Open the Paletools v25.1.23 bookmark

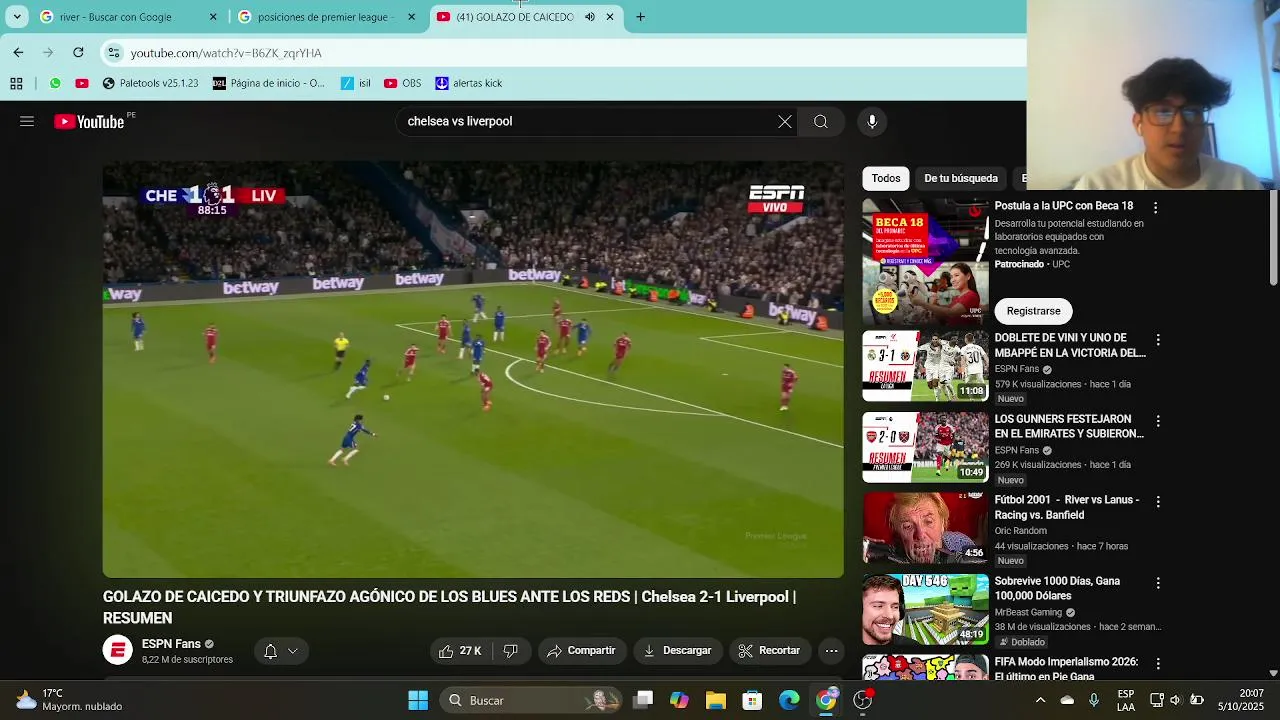tap(150, 83)
